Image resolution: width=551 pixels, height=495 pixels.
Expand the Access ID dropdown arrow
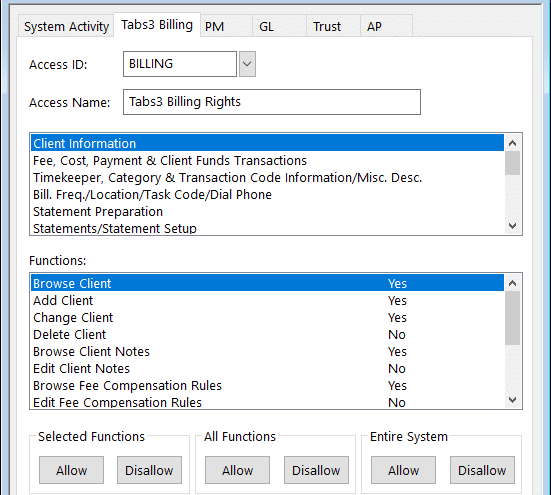coord(247,64)
